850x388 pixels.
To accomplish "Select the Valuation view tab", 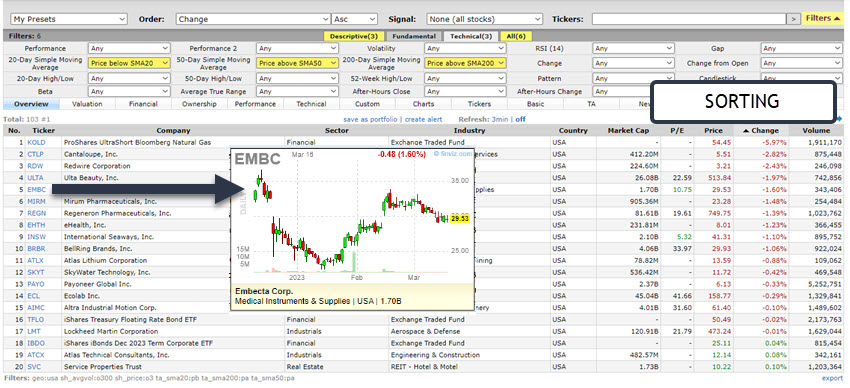I will pyautogui.click(x=87, y=104).
